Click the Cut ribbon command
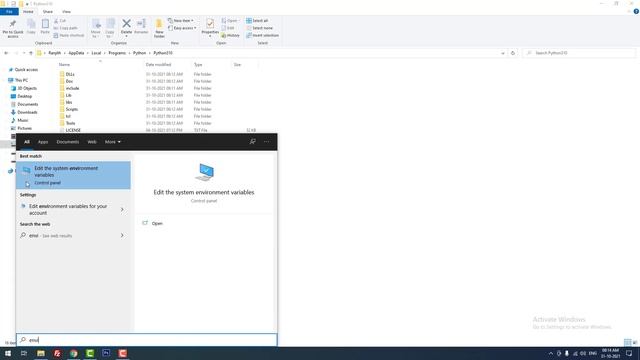 60,20
